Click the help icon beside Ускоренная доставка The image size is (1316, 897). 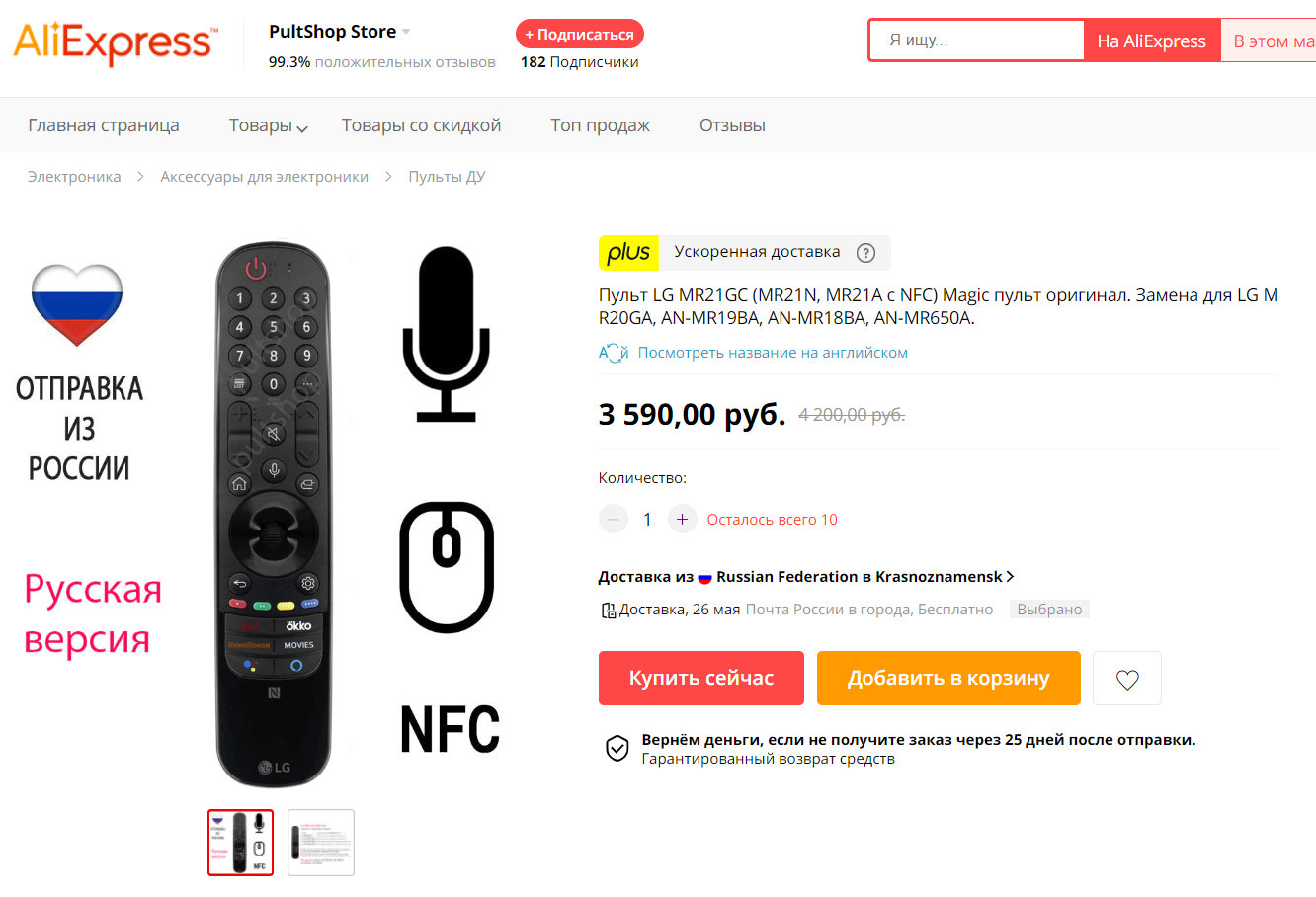[x=865, y=253]
